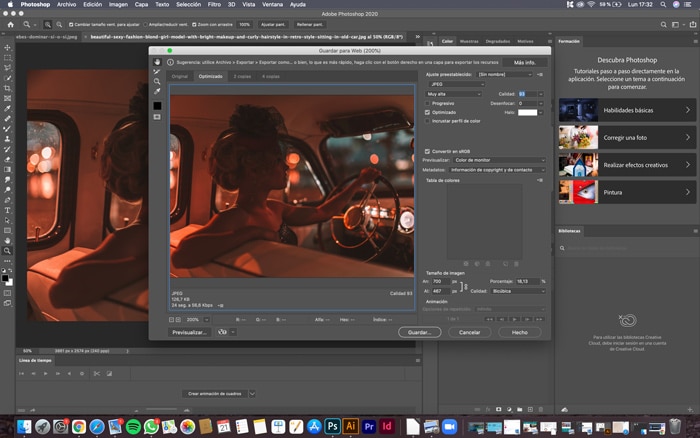
Task: Select the Move tool in Photoshop toolbar
Action: tap(7, 48)
